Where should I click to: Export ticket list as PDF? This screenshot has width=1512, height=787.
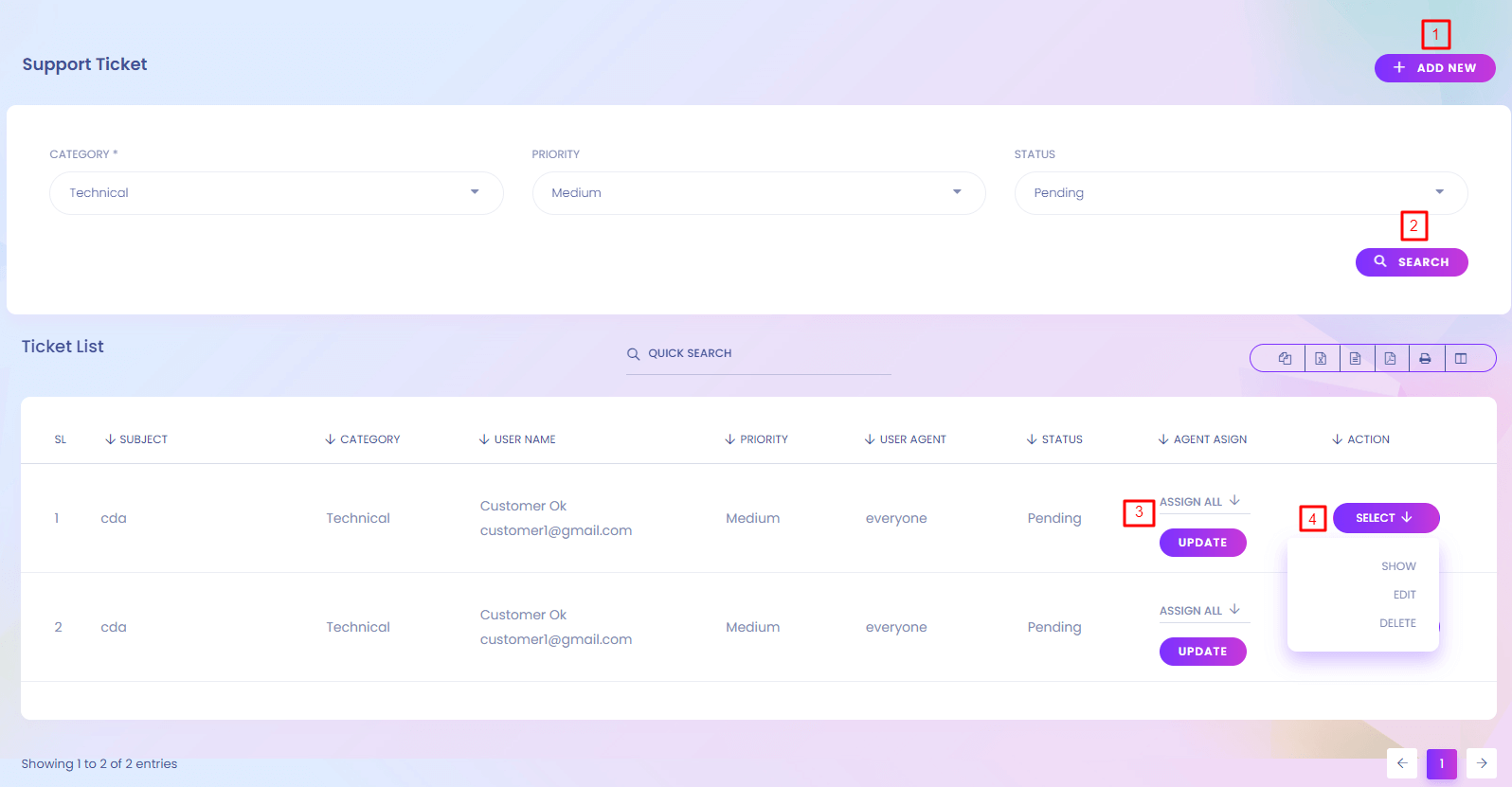pos(1390,358)
